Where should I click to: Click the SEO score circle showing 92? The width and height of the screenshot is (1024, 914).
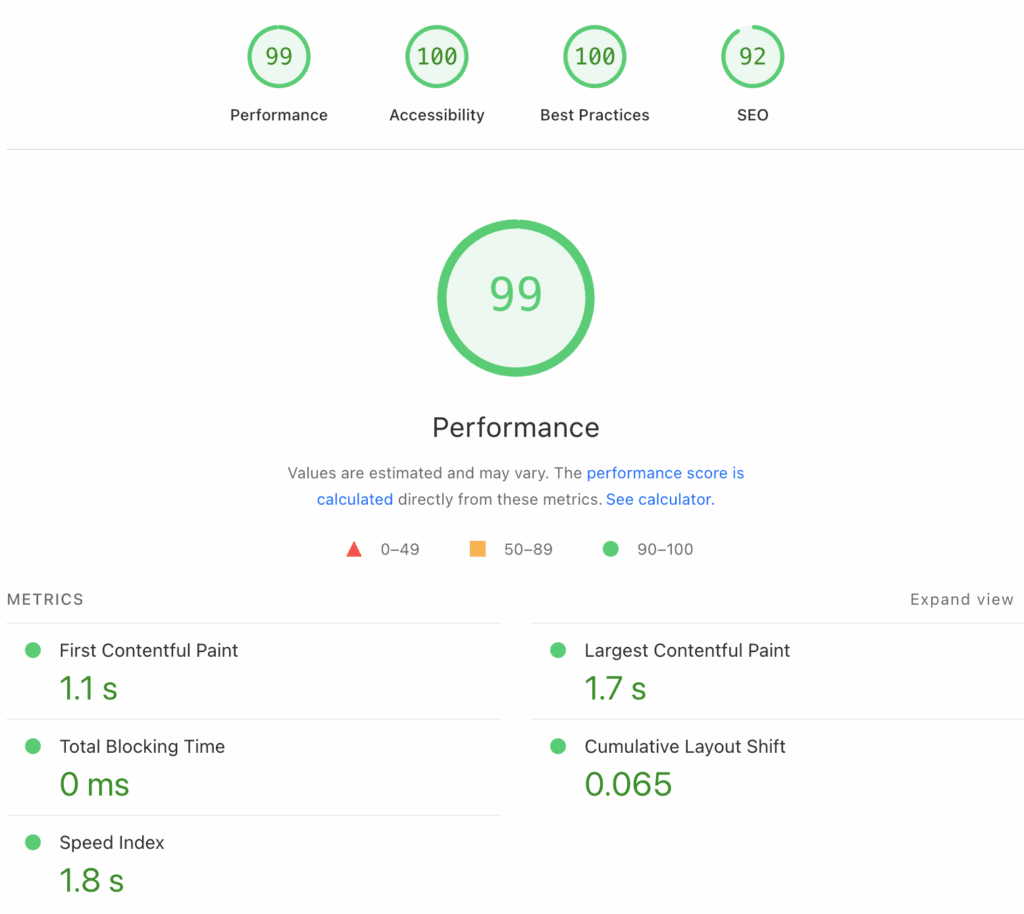pyautogui.click(x=752, y=56)
